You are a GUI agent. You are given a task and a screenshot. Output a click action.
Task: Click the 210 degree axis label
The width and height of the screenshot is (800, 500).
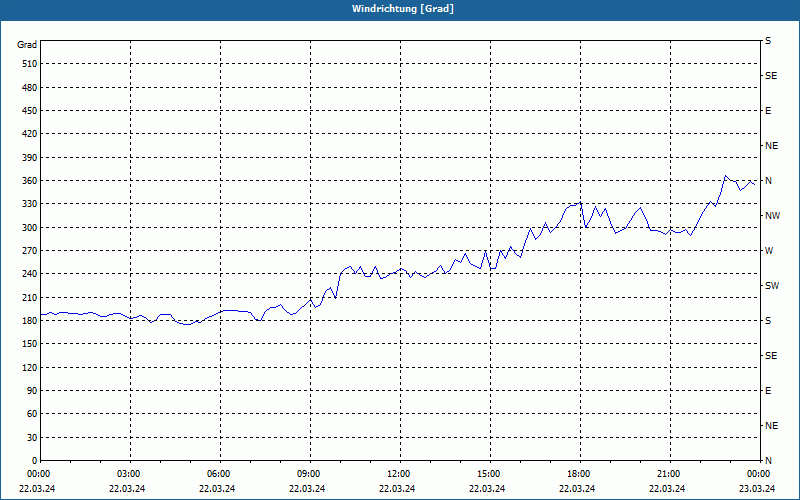point(30,297)
